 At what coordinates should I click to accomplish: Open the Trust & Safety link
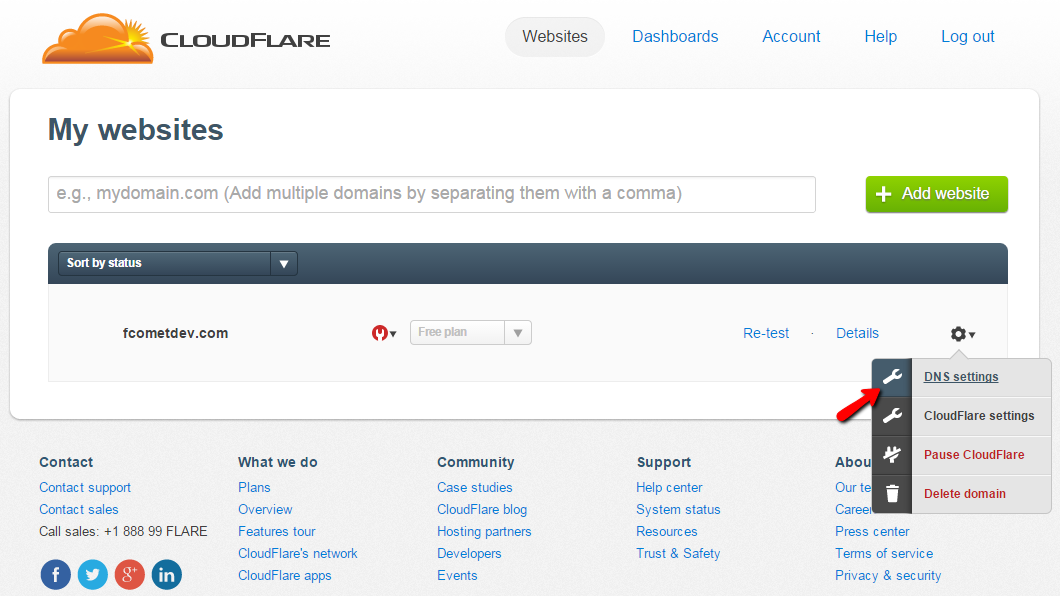678,553
